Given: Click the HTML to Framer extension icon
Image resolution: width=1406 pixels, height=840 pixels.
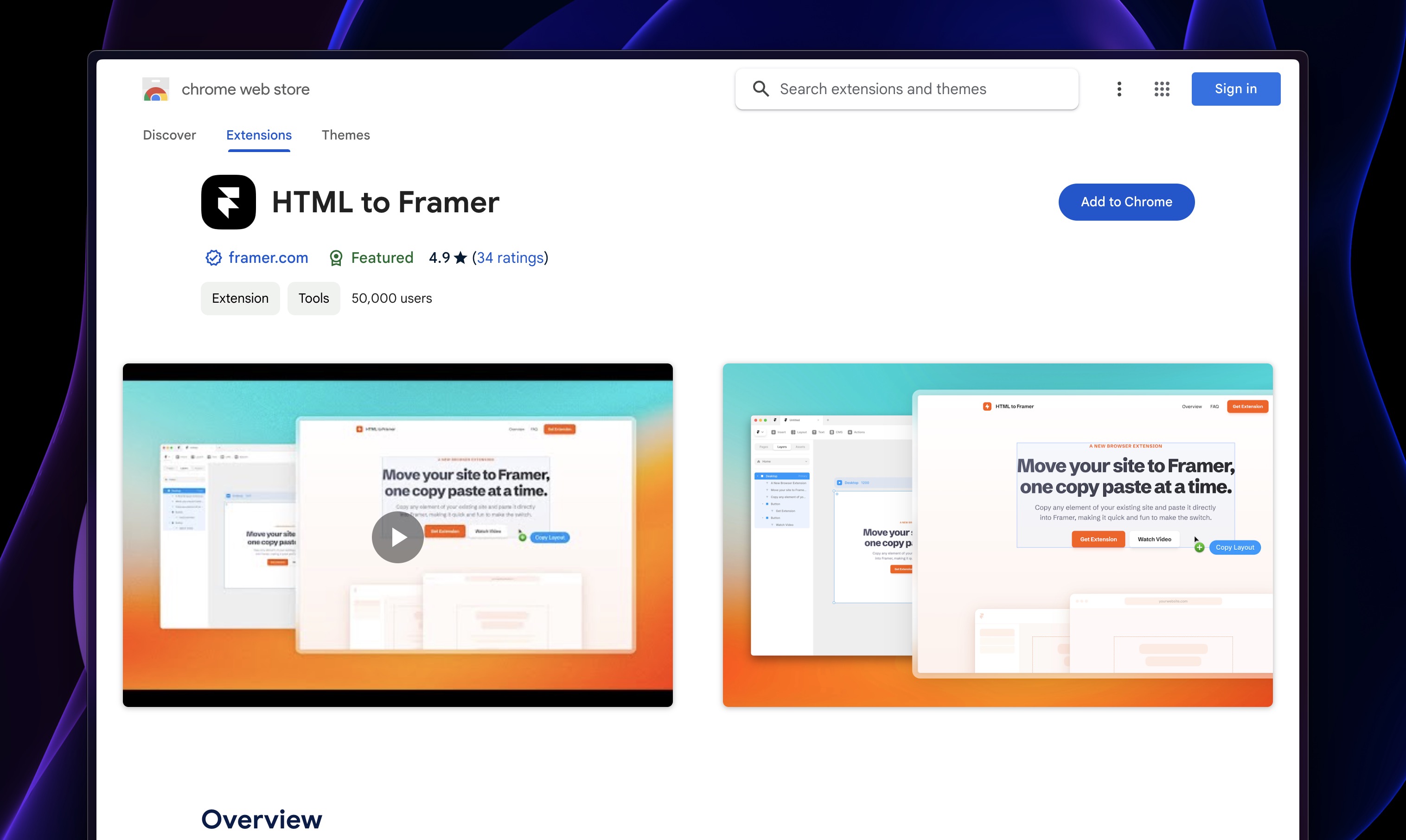Looking at the screenshot, I should click(x=227, y=201).
